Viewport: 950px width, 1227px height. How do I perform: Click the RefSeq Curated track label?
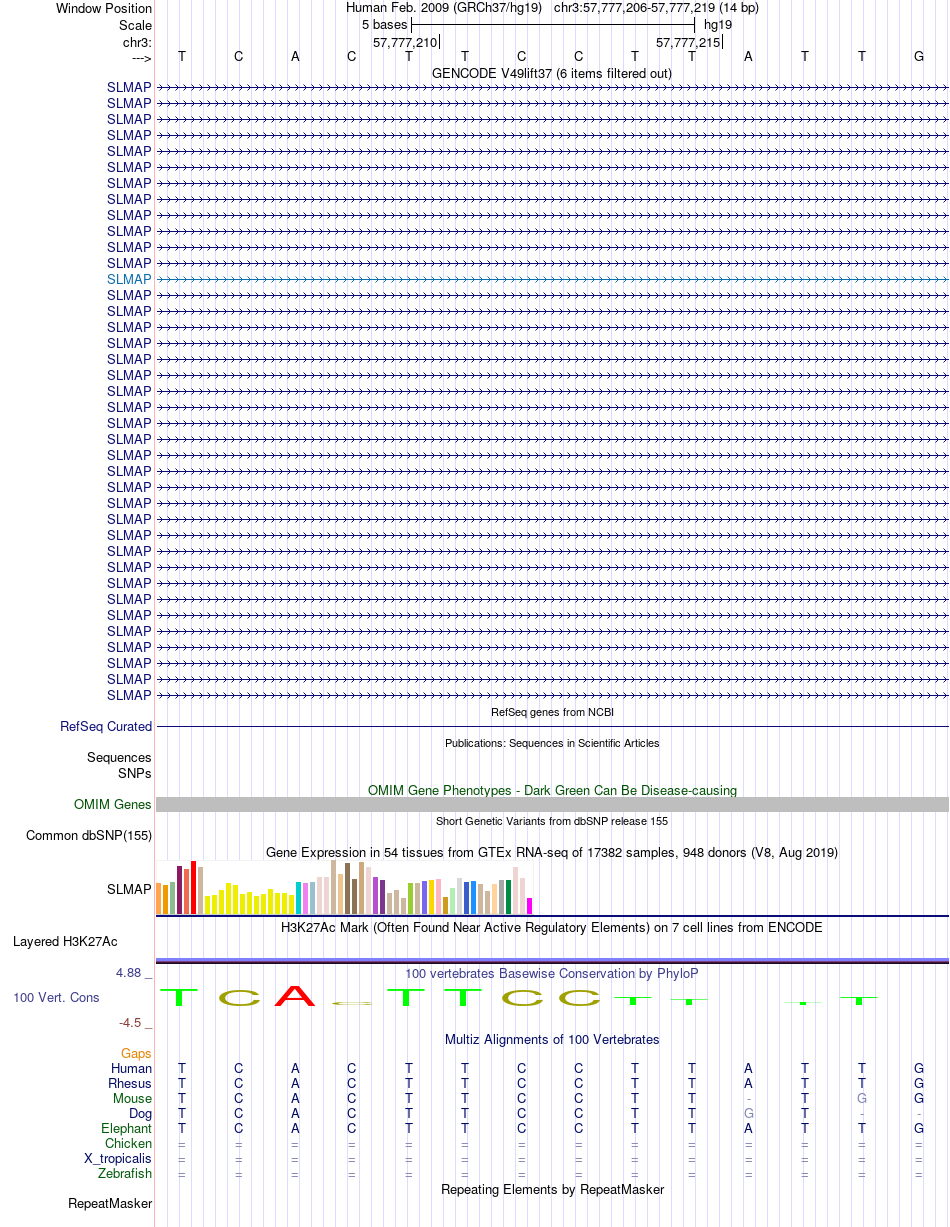click(x=106, y=727)
